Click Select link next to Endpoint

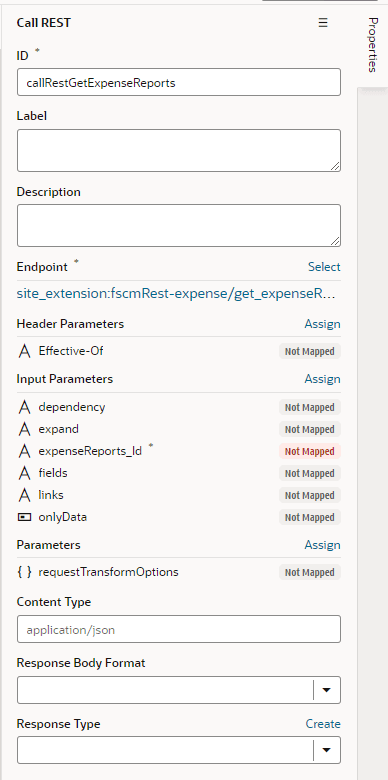[x=324, y=267]
